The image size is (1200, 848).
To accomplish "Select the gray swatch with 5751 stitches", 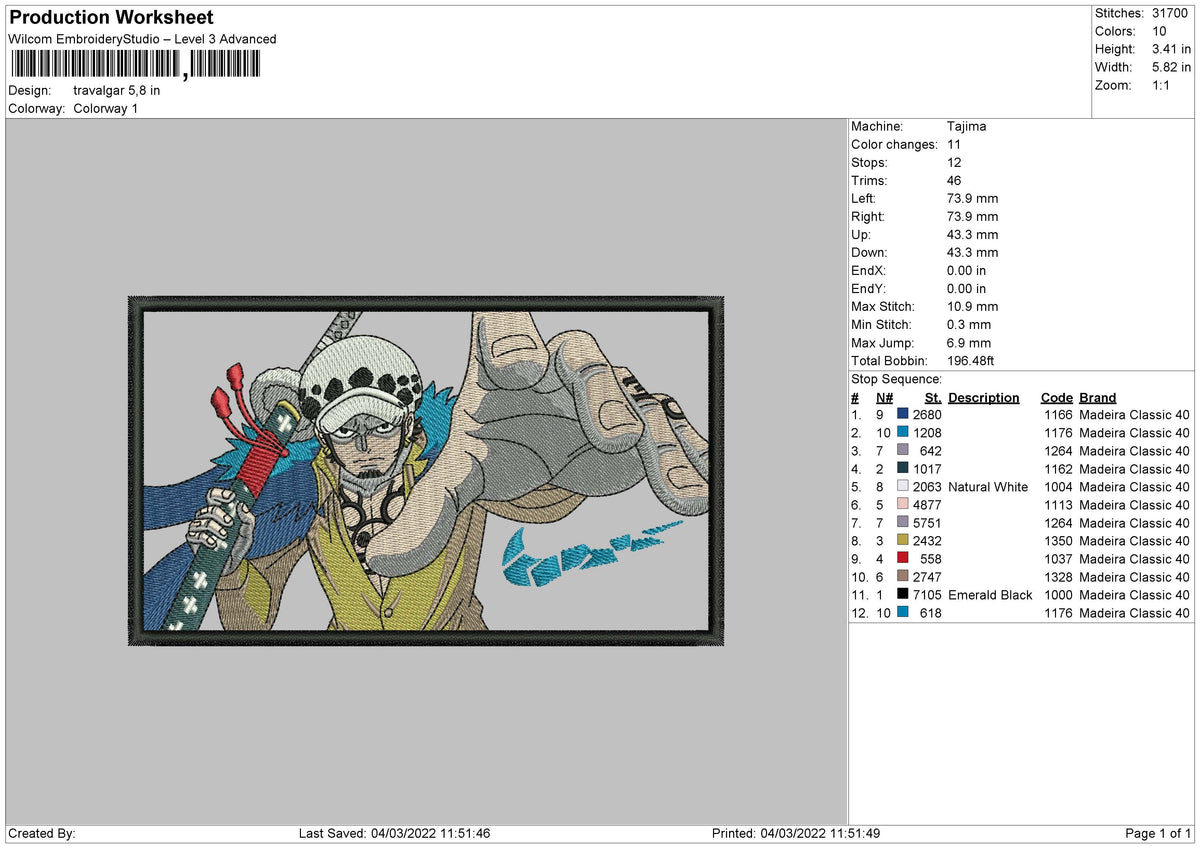I will [903, 523].
